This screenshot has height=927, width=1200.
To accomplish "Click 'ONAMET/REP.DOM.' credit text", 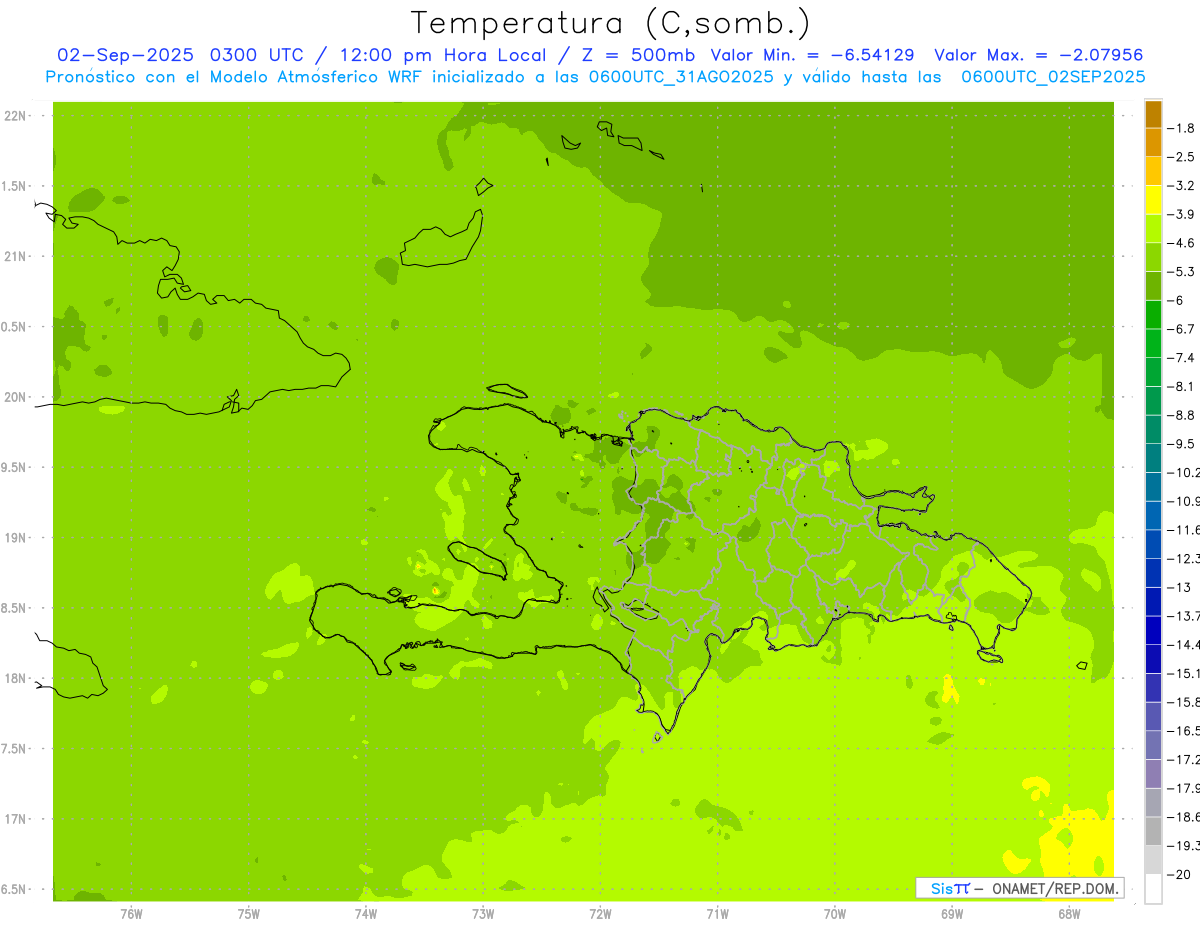I will tap(1056, 888).
